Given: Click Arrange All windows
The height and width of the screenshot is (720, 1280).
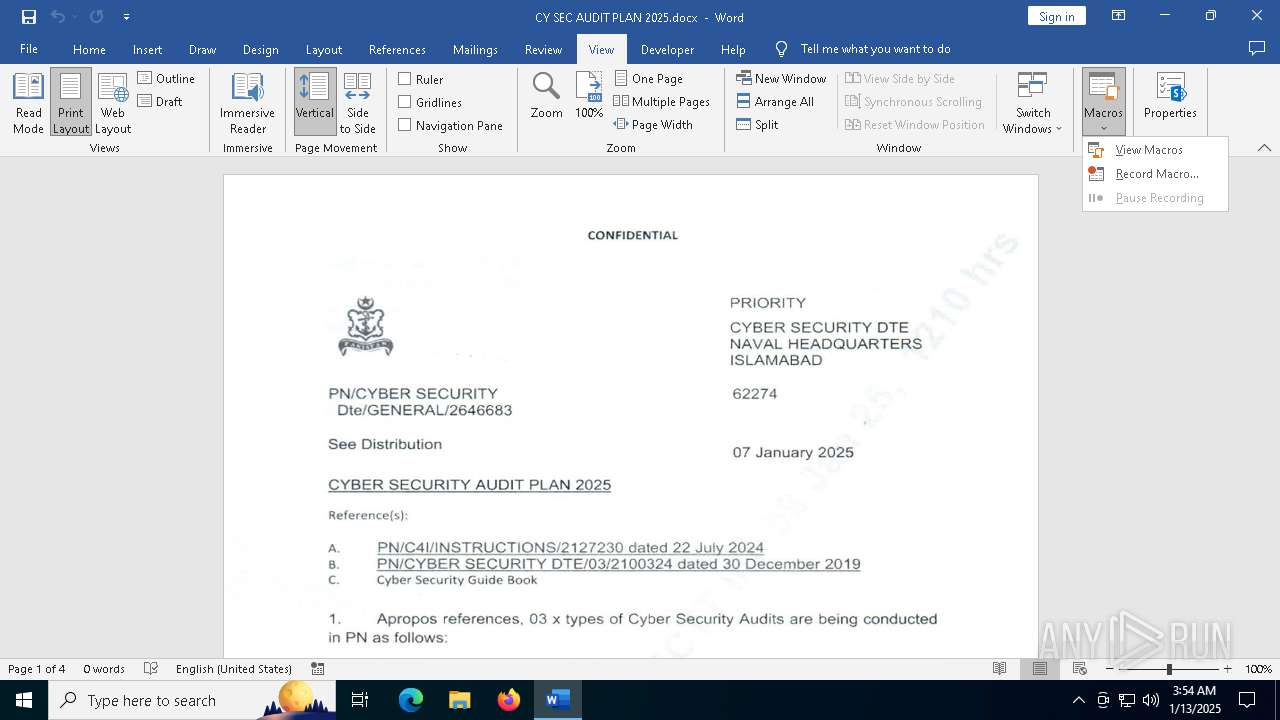Looking at the screenshot, I should [x=775, y=101].
